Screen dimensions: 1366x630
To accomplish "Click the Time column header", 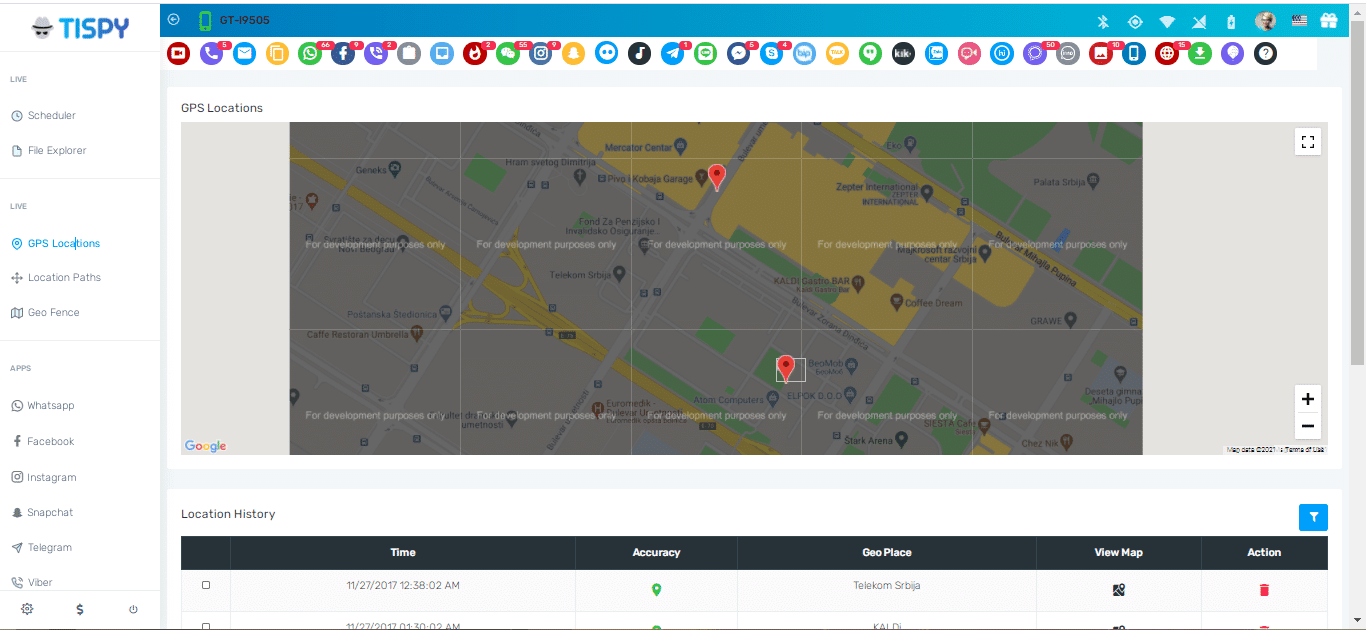I will [x=403, y=552].
